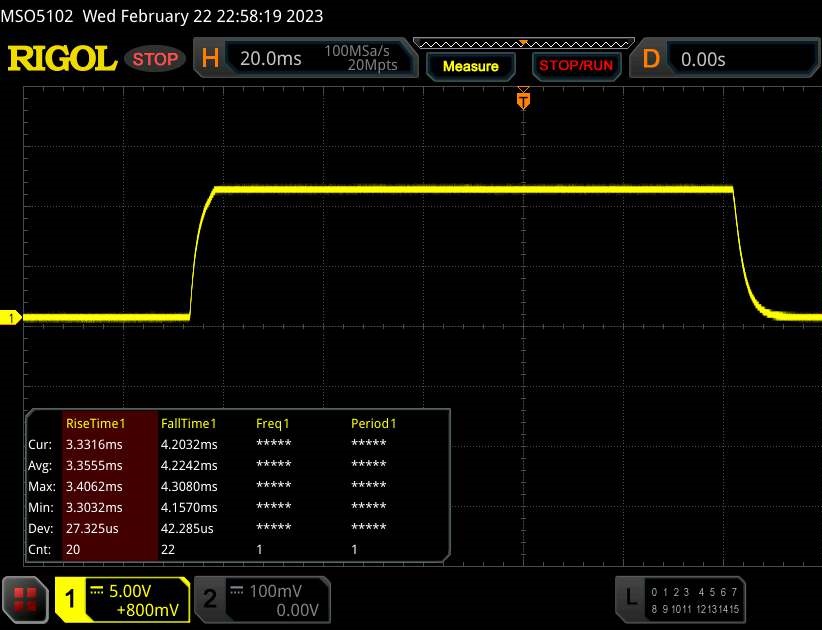Select the 100MSa/s sample rate readout
This screenshot has width=822, height=630.
(x=356, y=51)
